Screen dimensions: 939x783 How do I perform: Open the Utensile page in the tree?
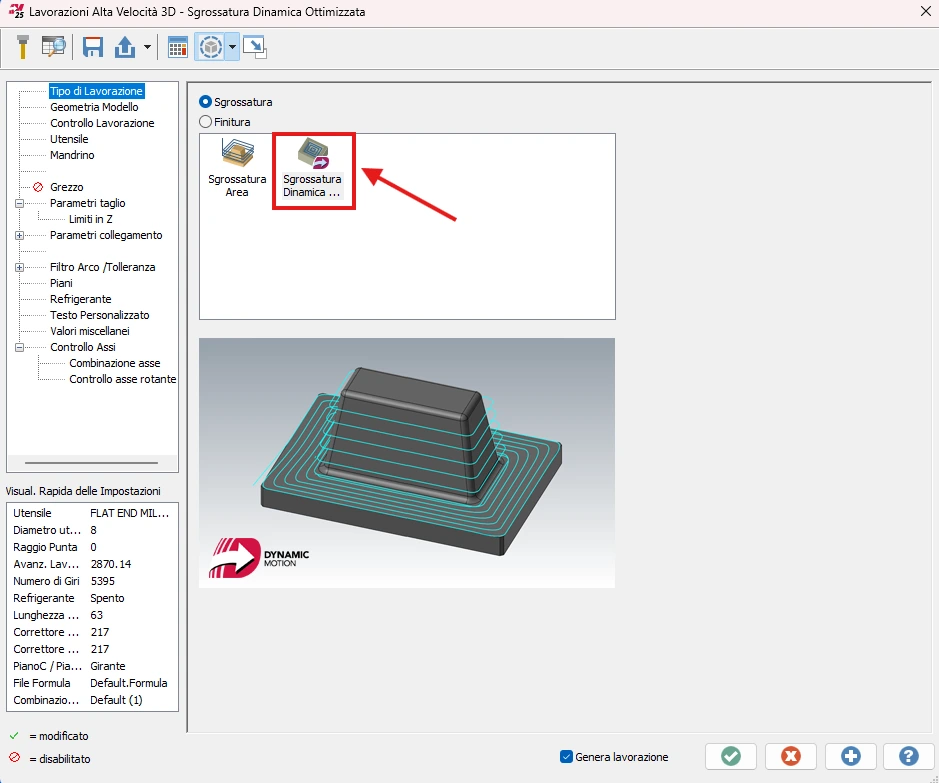[69, 139]
